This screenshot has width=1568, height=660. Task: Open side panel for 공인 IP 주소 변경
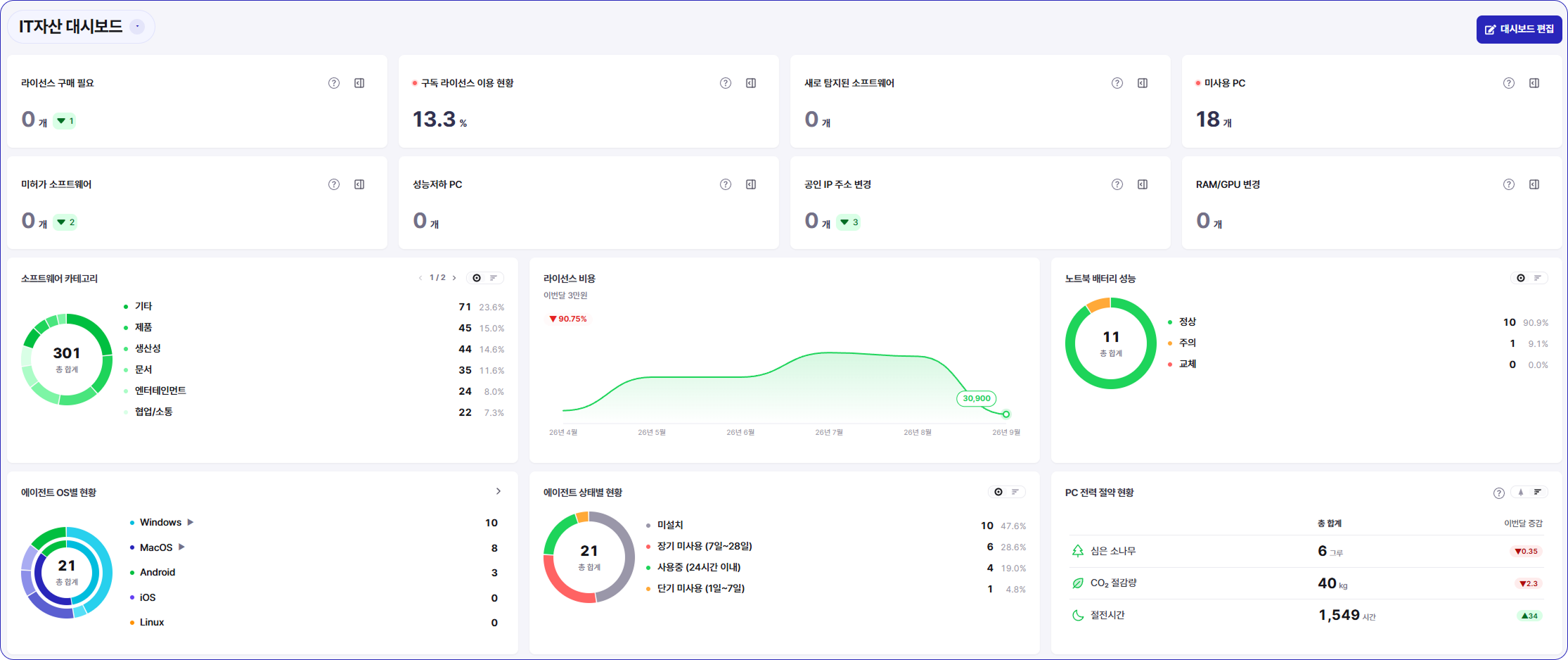pos(1143,184)
